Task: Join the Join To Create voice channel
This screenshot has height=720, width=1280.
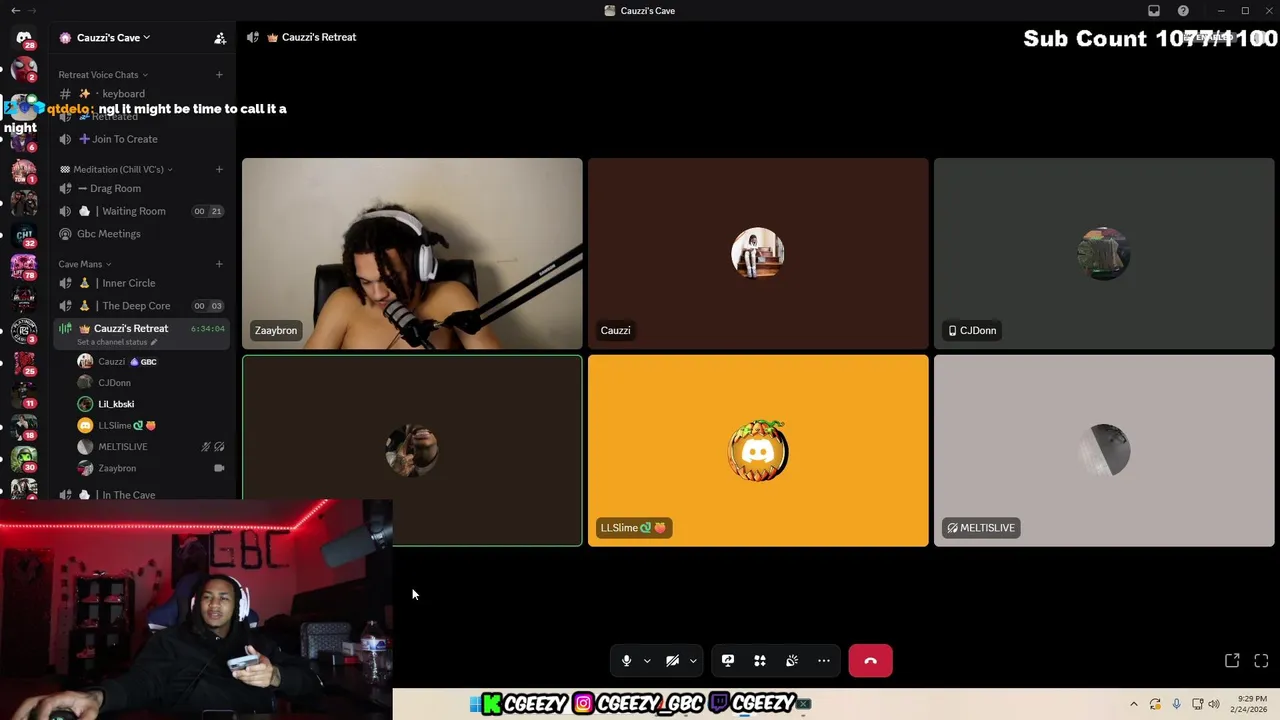Action: [140, 139]
